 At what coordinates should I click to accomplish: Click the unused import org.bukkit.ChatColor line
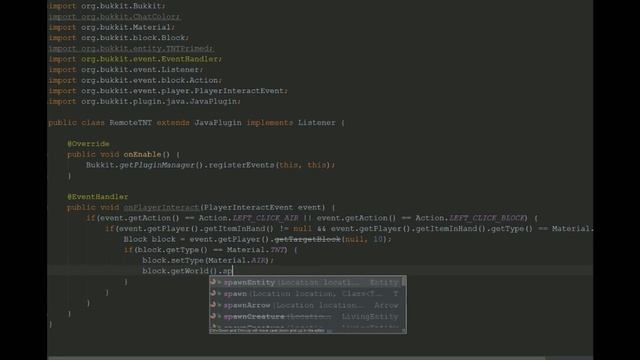pos(115,17)
